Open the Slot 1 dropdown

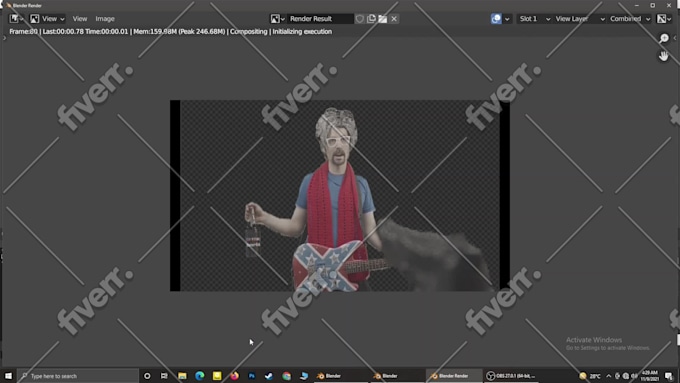[x=534, y=19]
